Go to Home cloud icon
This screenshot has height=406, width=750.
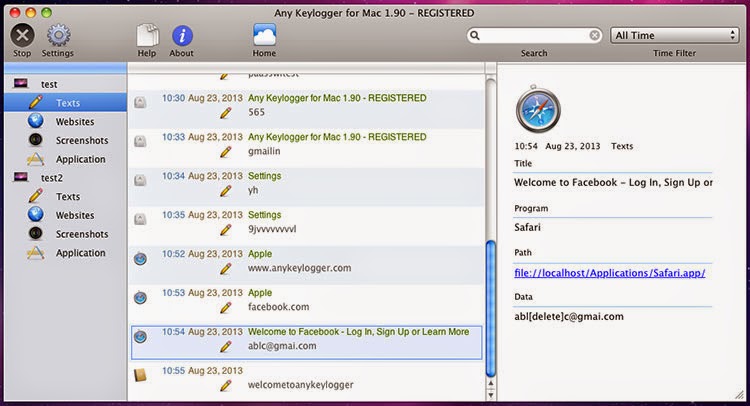(x=265, y=35)
